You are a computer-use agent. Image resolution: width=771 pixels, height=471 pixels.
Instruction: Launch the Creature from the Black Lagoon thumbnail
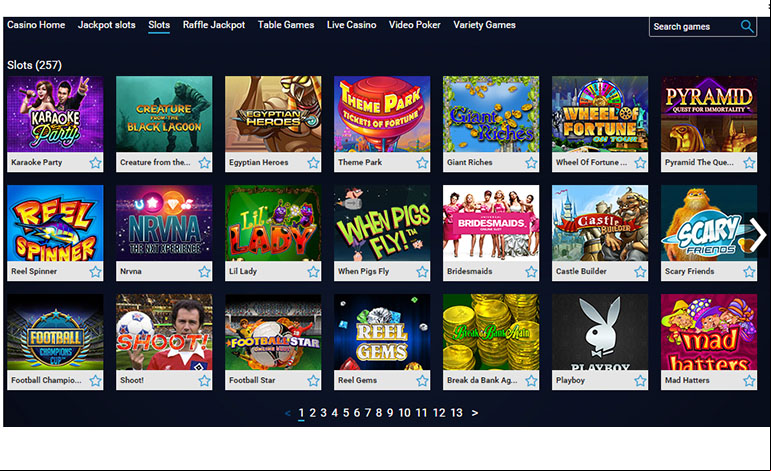(x=164, y=114)
